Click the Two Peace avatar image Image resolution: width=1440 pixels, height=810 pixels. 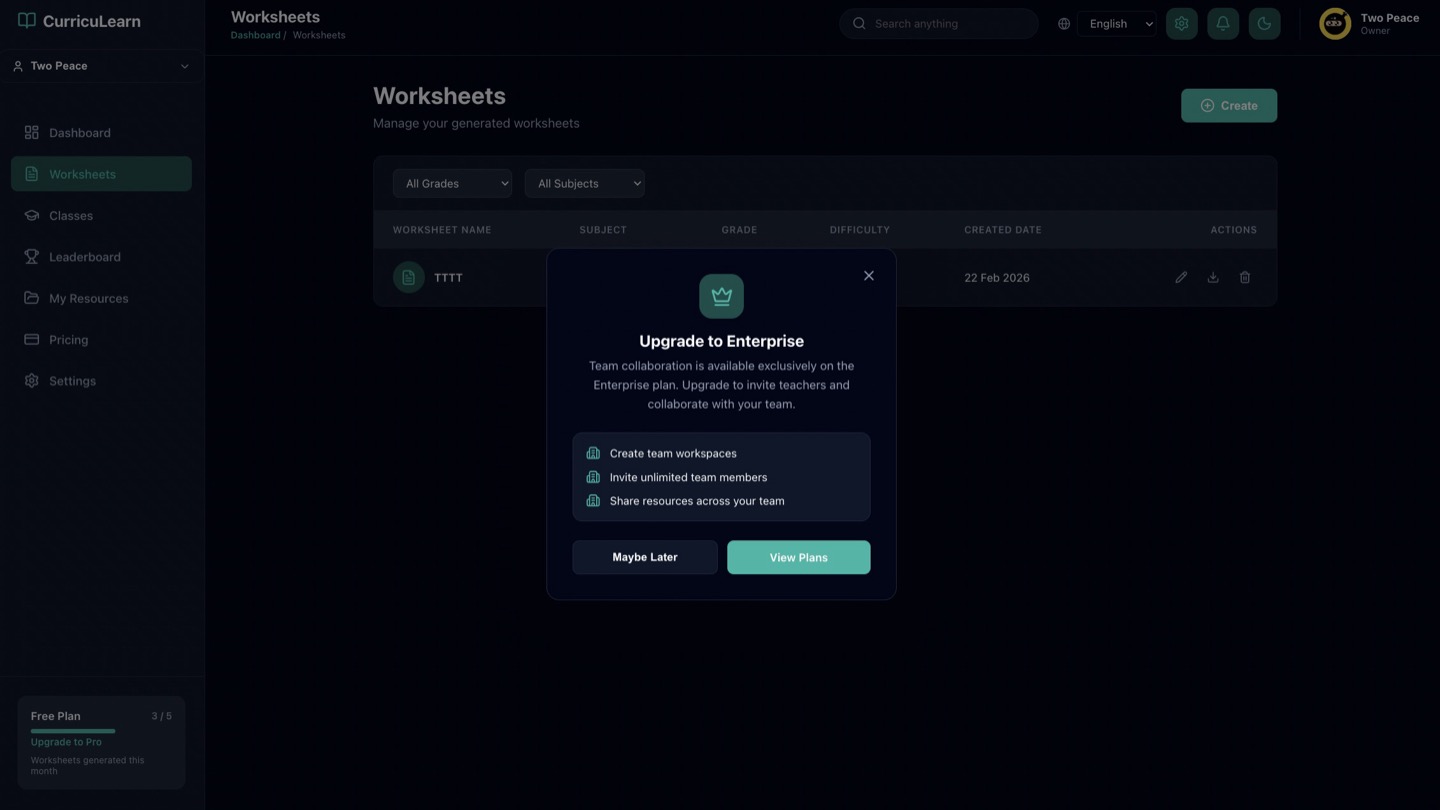coord(1335,24)
